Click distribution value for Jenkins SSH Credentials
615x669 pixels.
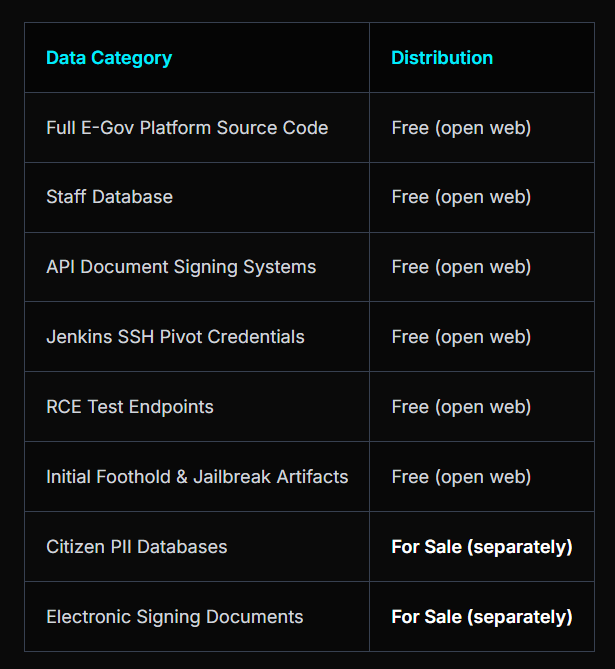pyautogui.click(x=461, y=337)
